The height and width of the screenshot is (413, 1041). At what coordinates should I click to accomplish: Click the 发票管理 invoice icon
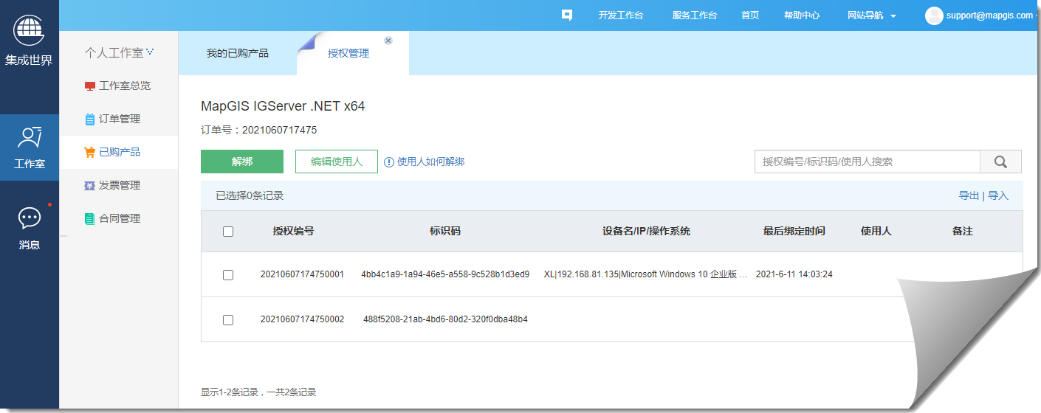click(x=90, y=186)
